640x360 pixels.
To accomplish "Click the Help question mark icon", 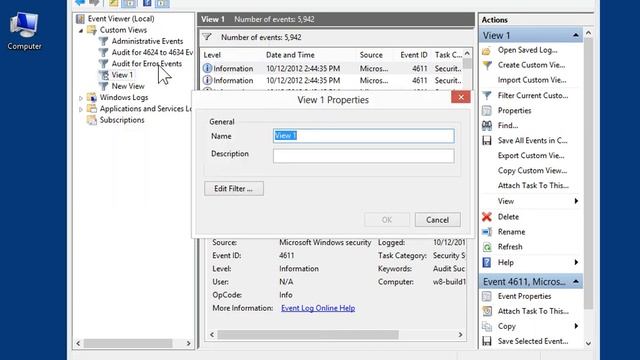I will 487,262.
